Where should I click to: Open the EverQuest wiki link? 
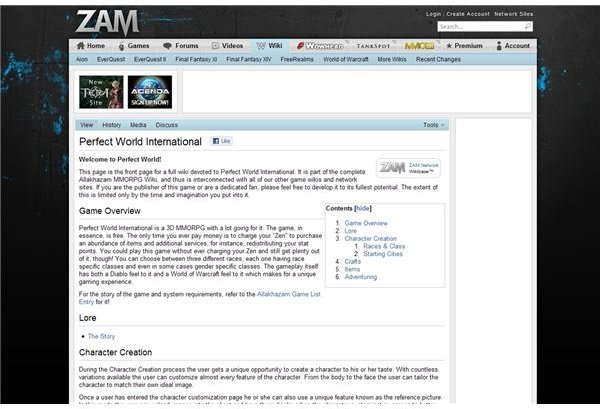coord(111,59)
